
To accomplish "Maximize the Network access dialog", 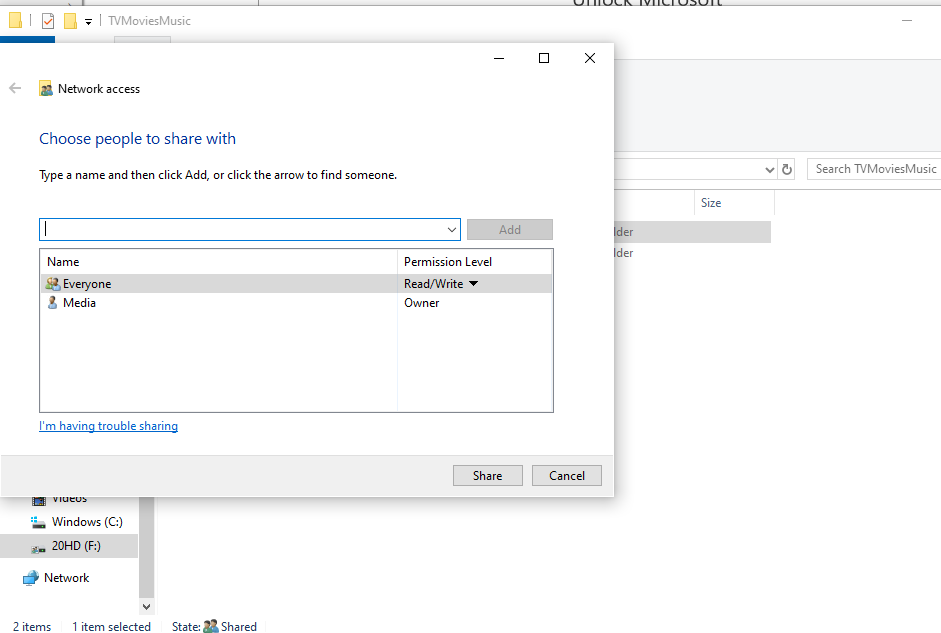I will click(x=544, y=58).
